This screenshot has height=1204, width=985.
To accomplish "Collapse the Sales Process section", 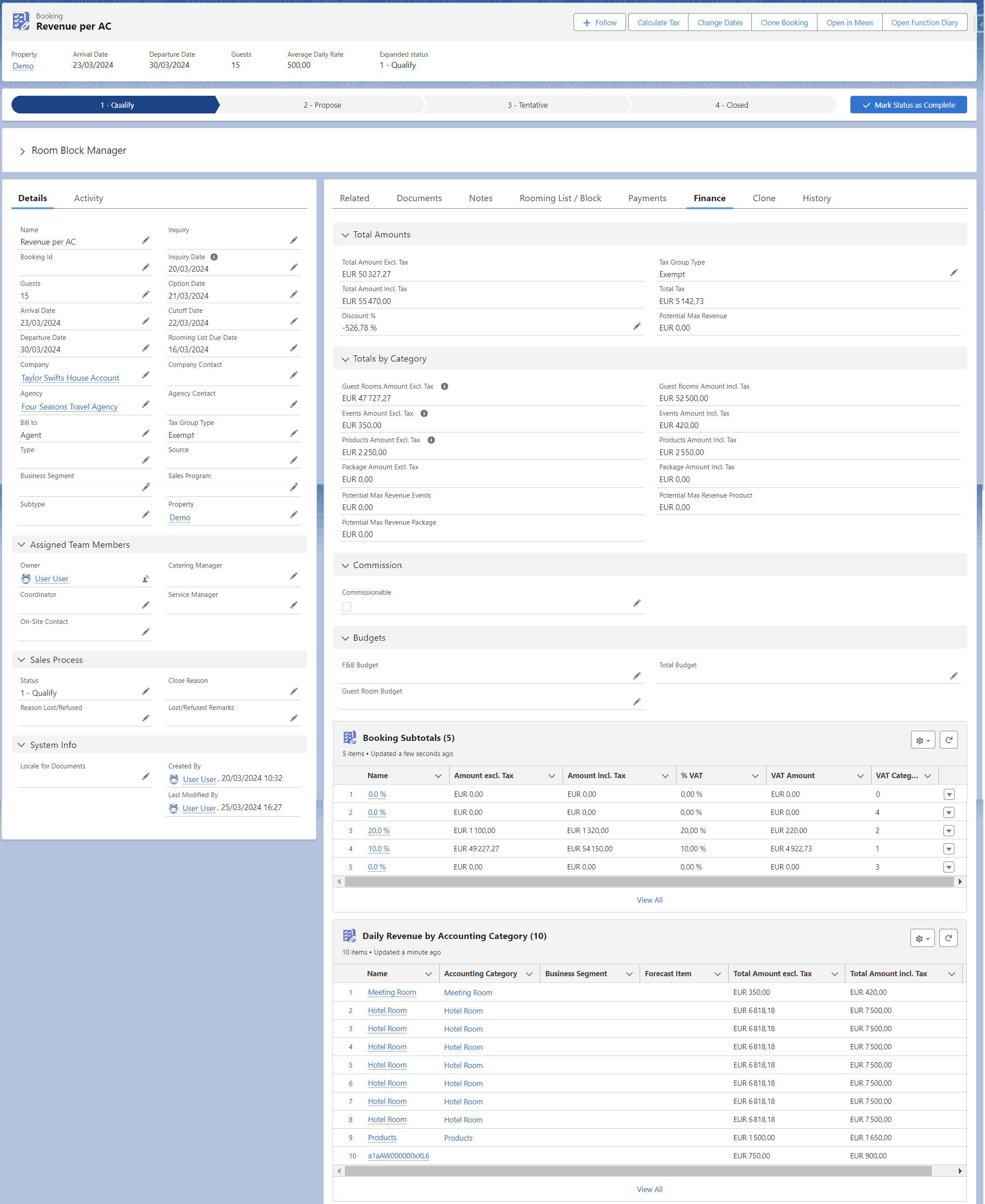I will tap(22, 660).
